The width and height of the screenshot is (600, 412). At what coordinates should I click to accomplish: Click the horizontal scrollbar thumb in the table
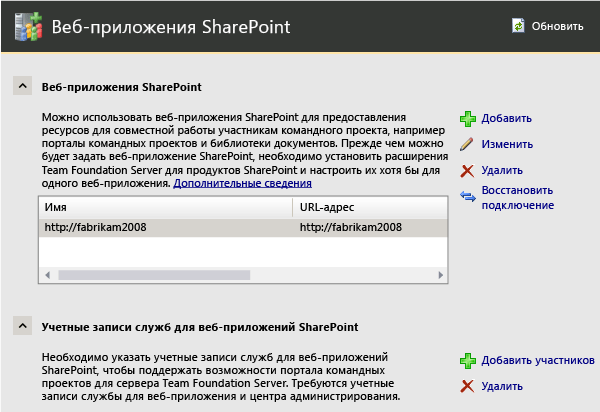(154, 275)
